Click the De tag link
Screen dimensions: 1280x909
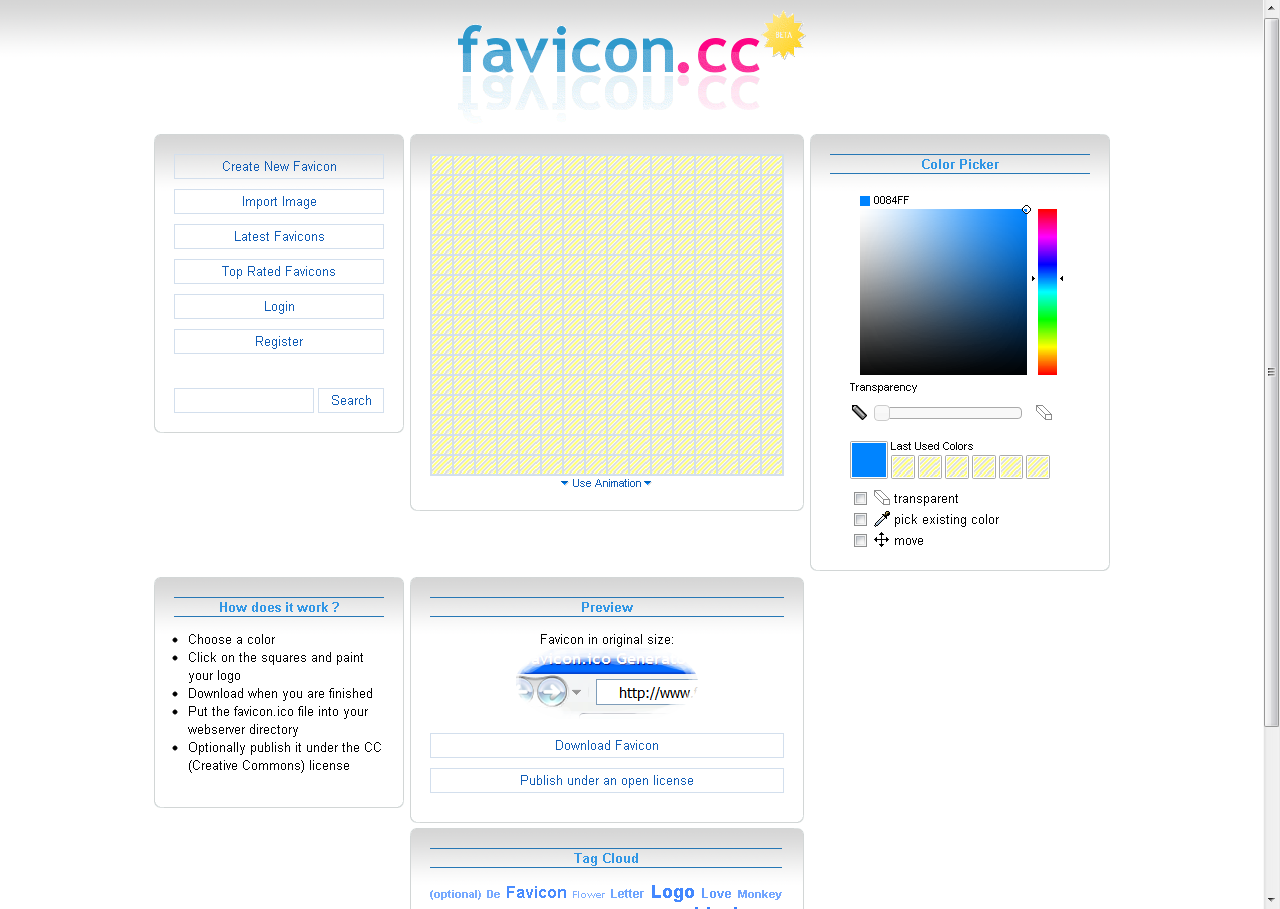coord(493,894)
